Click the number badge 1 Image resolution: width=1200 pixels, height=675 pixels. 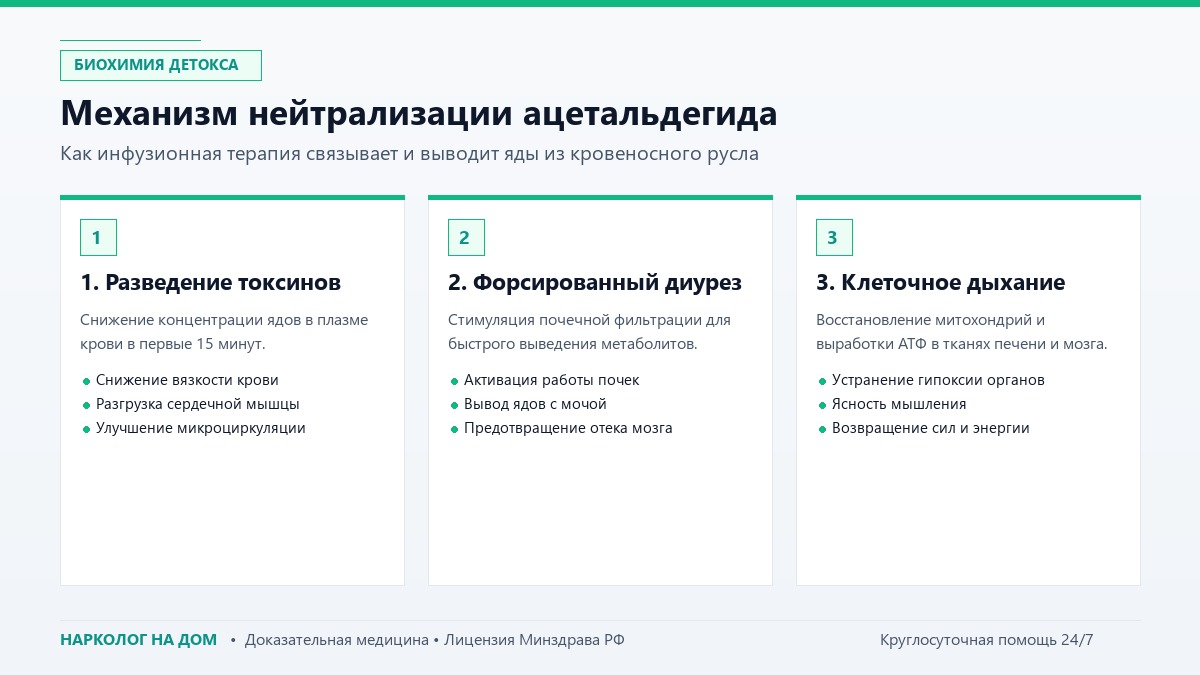(98, 238)
